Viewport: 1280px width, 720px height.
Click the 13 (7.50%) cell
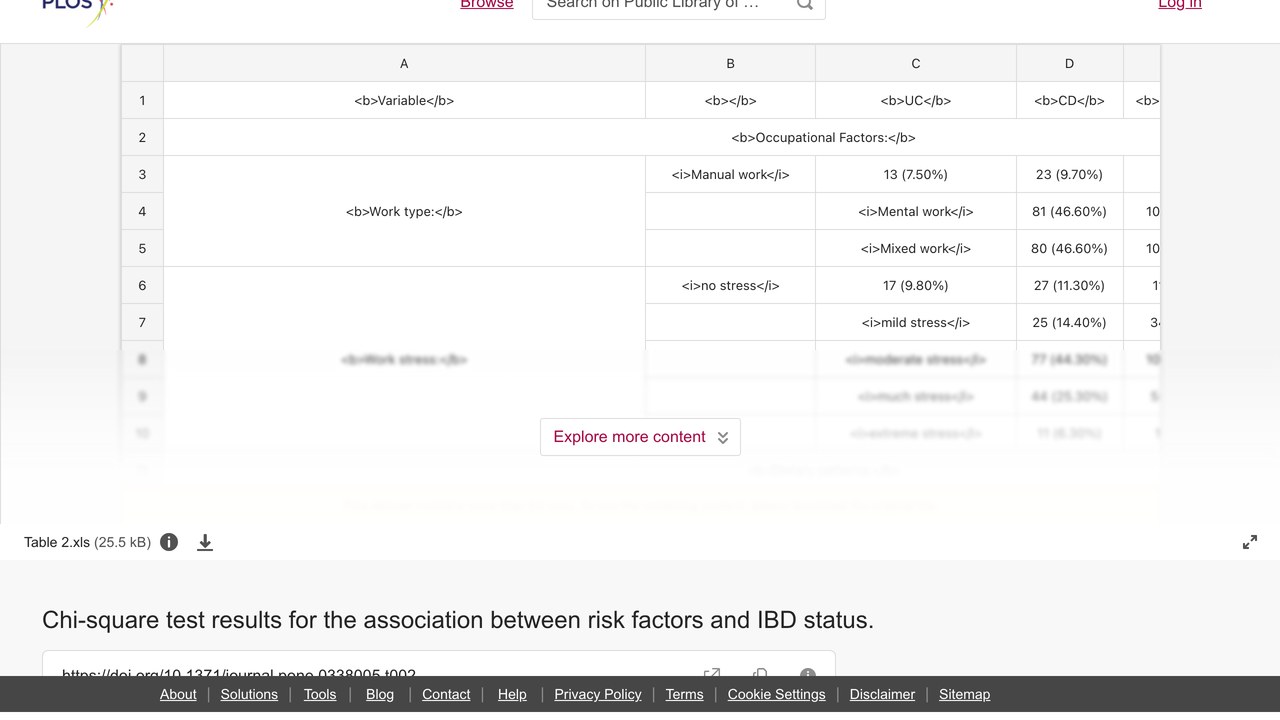coord(916,174)
